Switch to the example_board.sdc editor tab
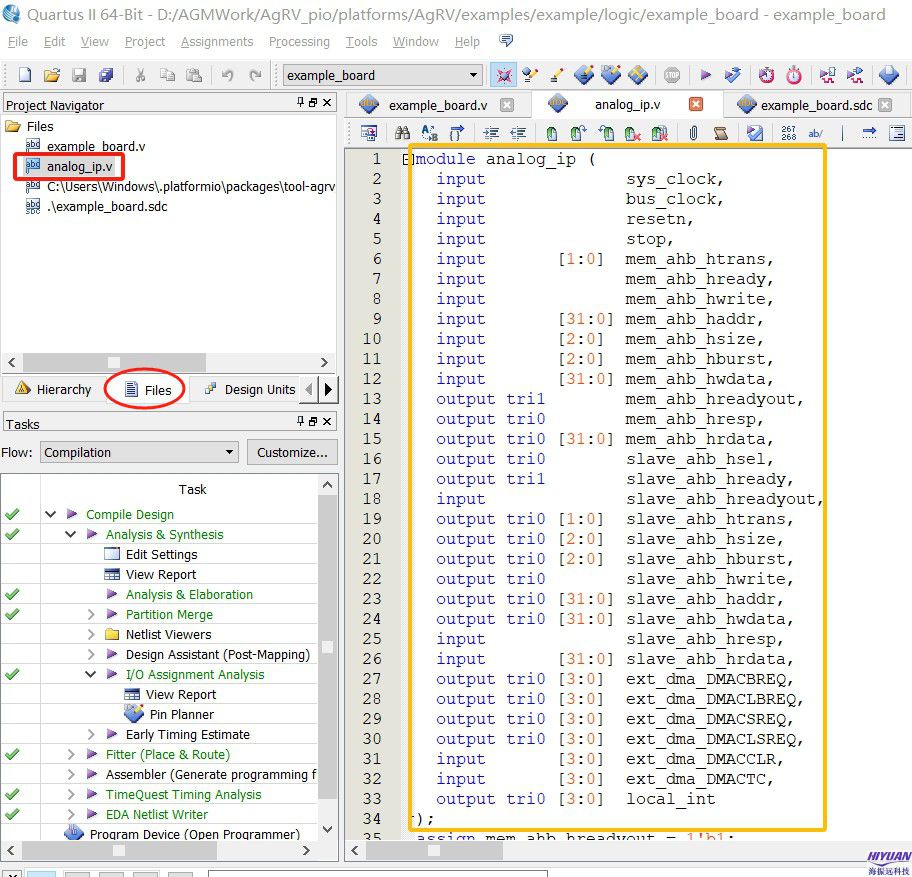This screenshot has width=912, height=877. pyautogui.click(x=815, y=105)
